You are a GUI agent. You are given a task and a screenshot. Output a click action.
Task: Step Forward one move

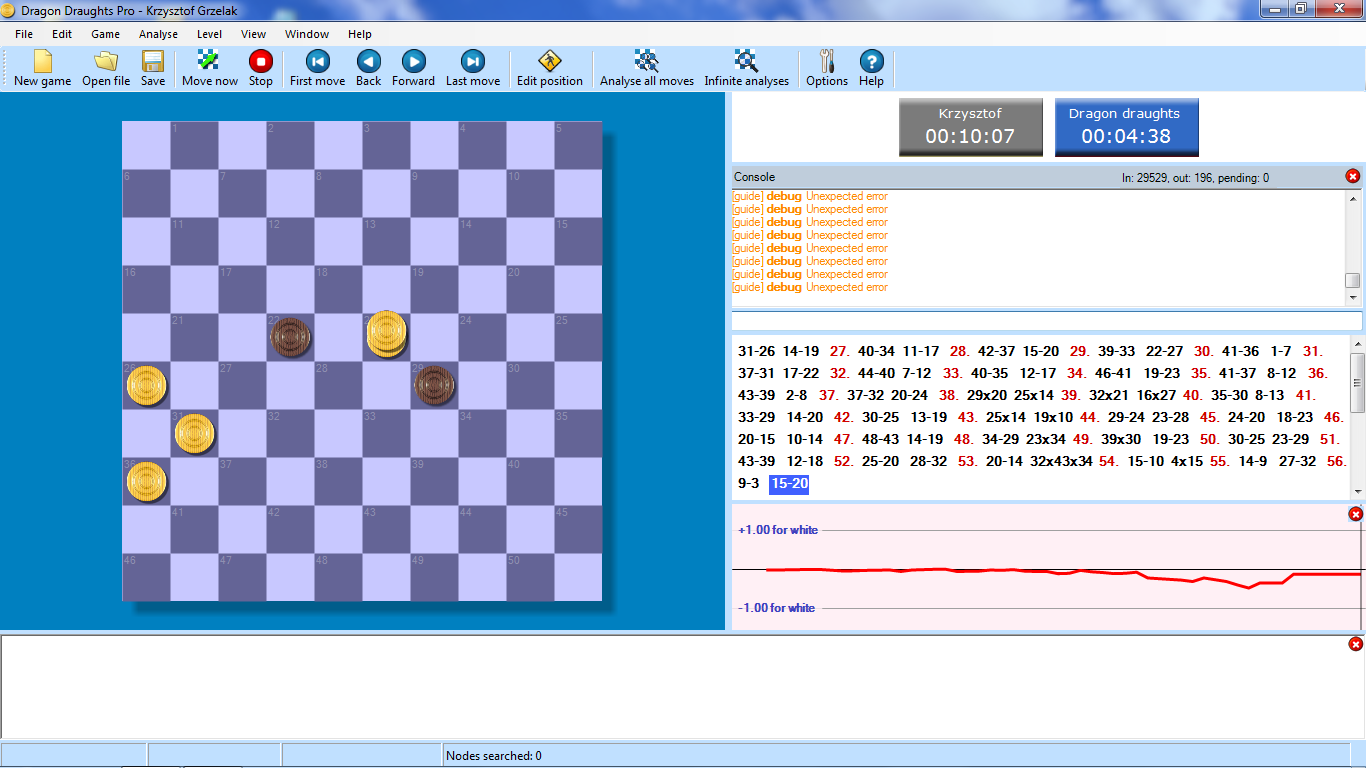pyautogui.click(x=413, y=68)
